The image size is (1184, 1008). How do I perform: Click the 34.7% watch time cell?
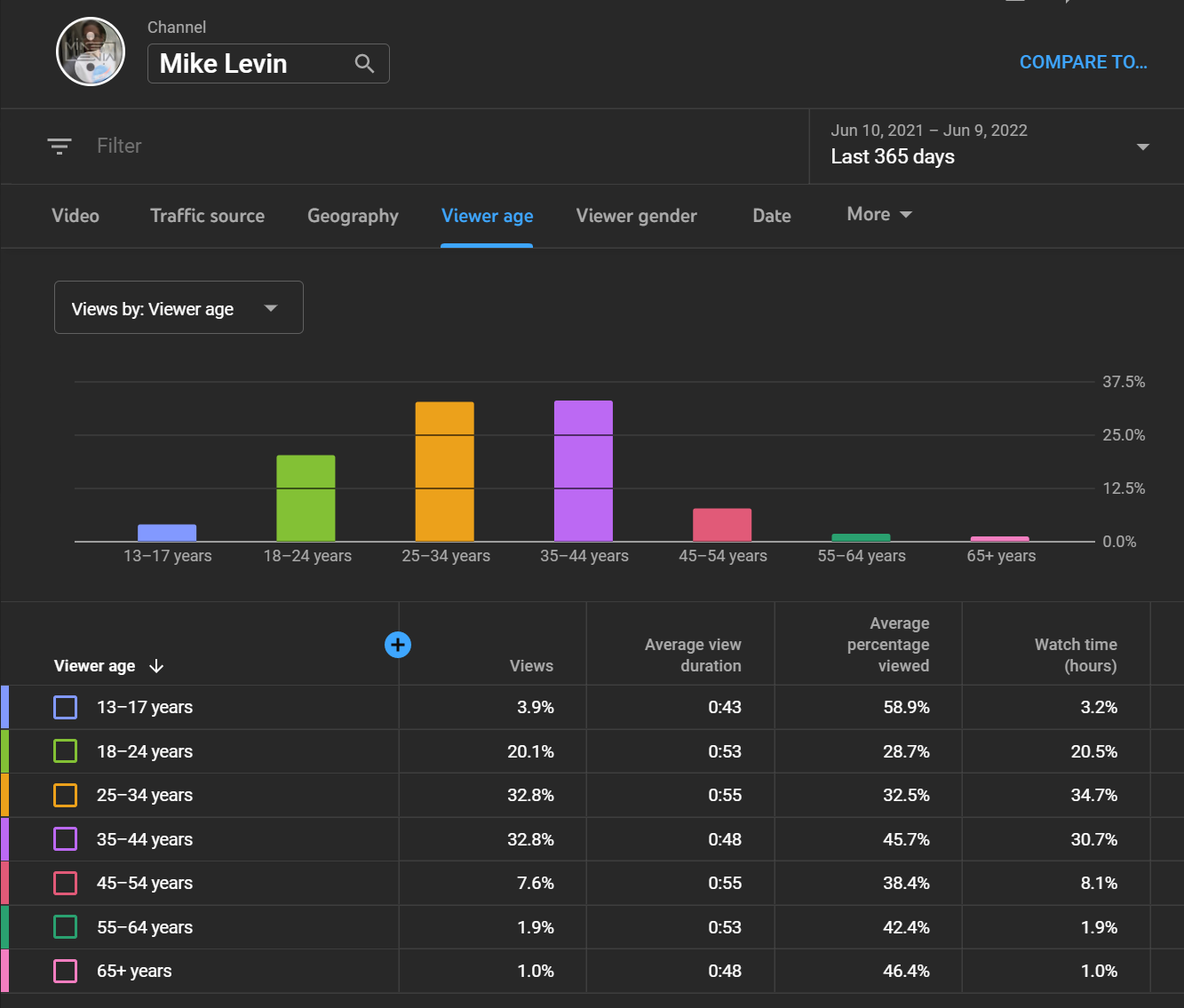[x=1094, y=795]
